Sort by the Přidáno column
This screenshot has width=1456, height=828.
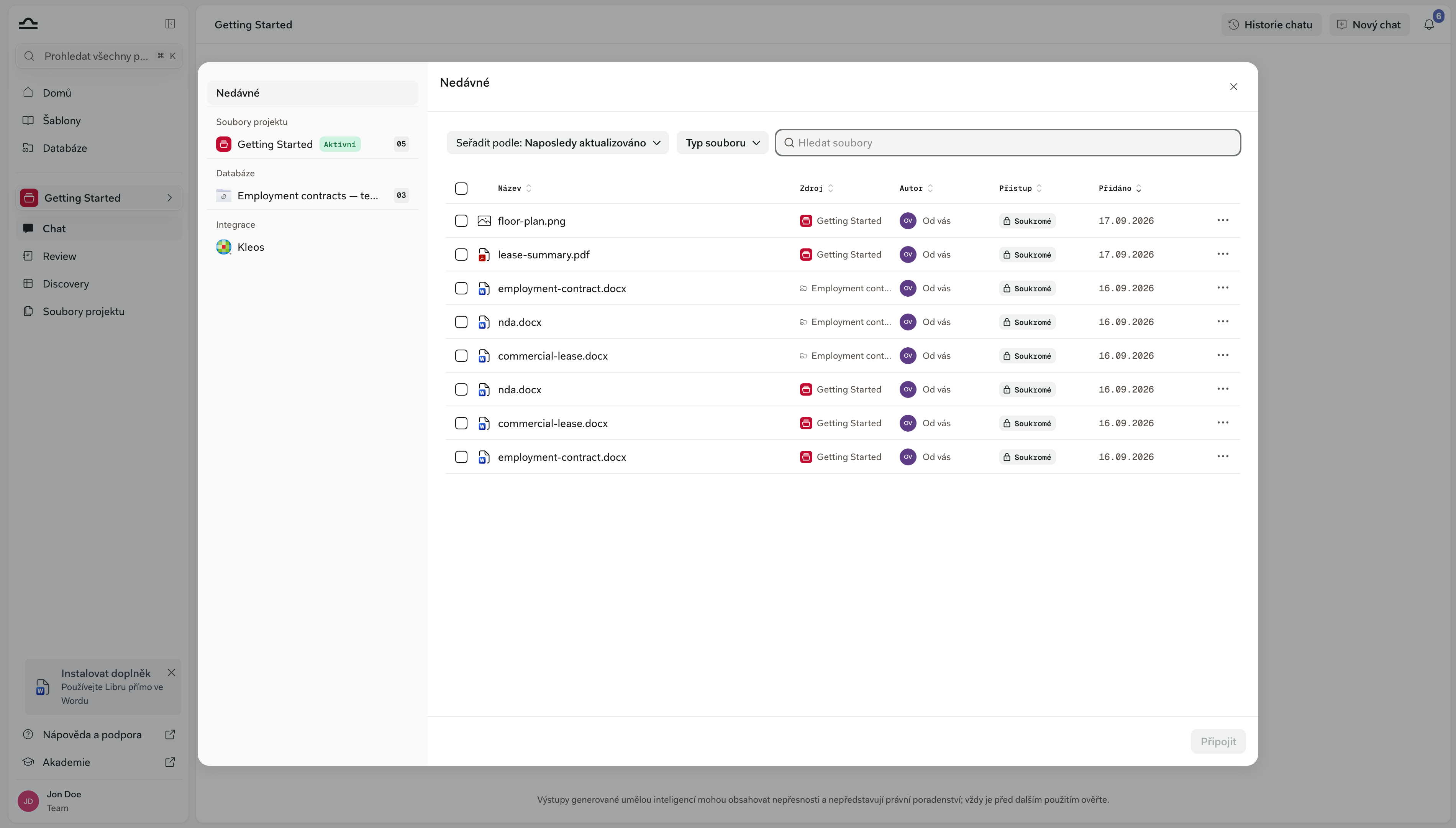point(1120,188)
